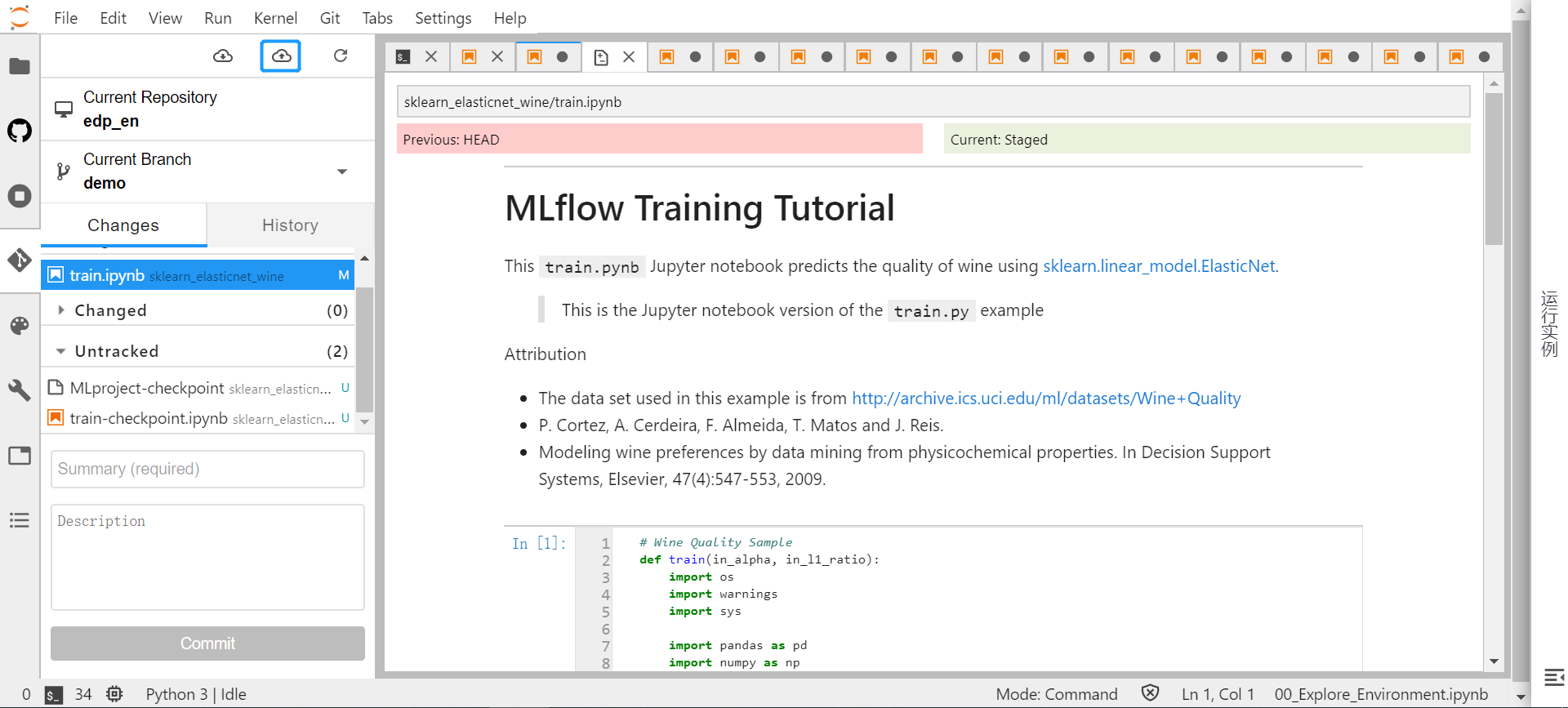
Task: Open the Settings menu
Action: 443,18
